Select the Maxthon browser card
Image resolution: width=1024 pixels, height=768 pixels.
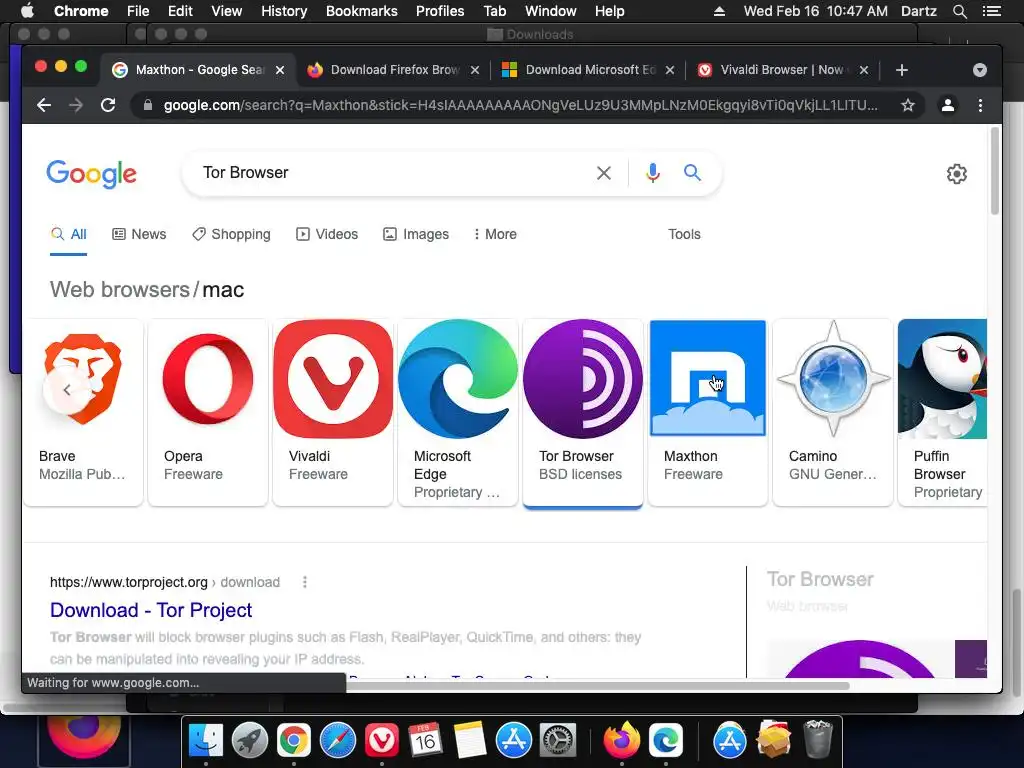point(708,411)
